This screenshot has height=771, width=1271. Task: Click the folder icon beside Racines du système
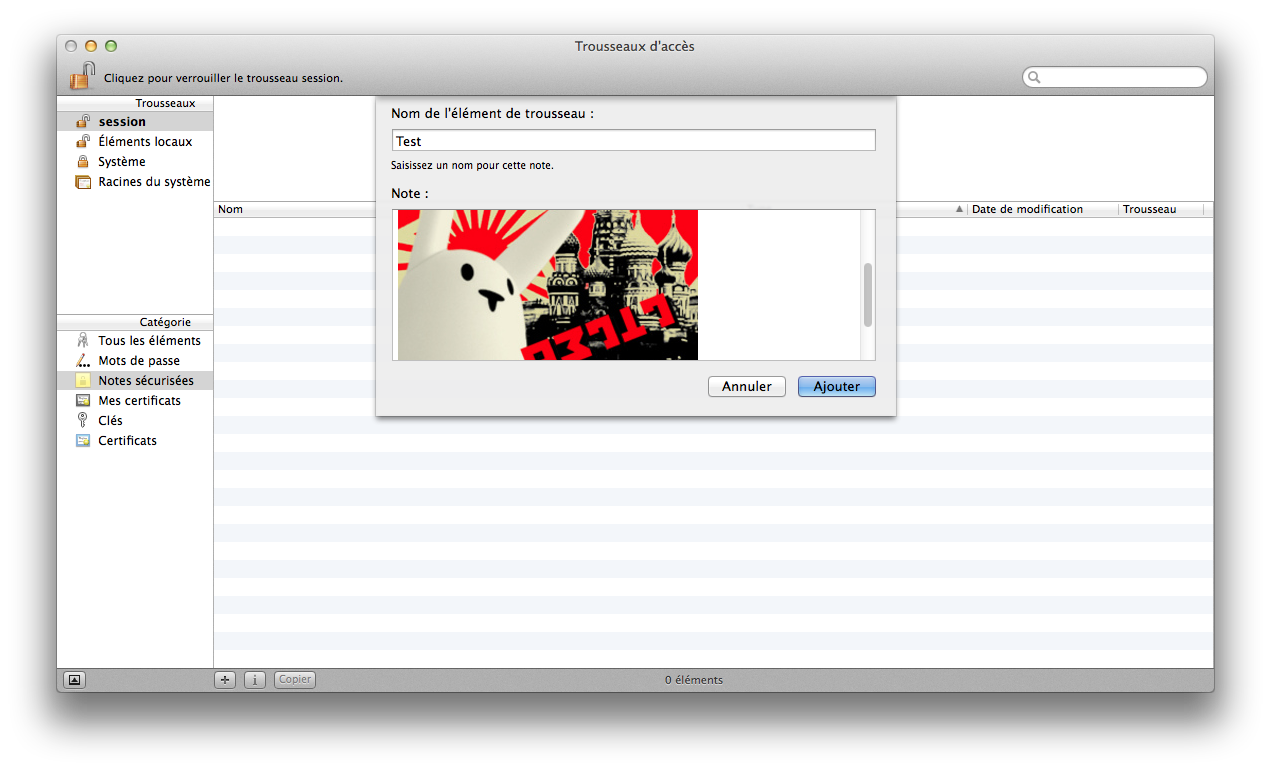coord(83,182)
